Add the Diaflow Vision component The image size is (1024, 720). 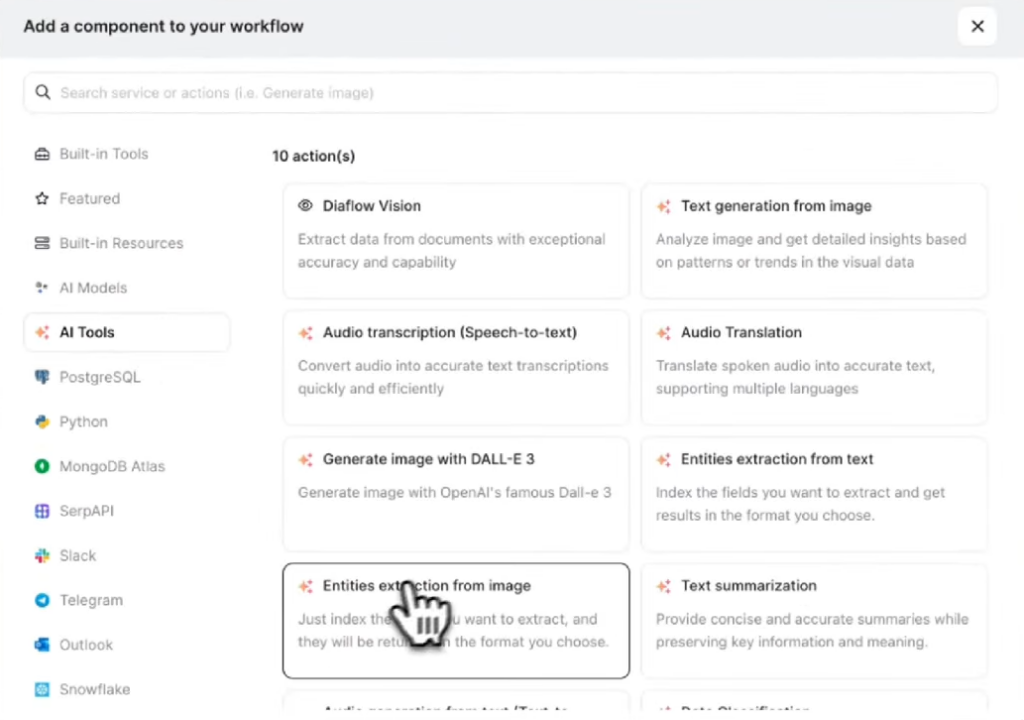tap(456, 241)
